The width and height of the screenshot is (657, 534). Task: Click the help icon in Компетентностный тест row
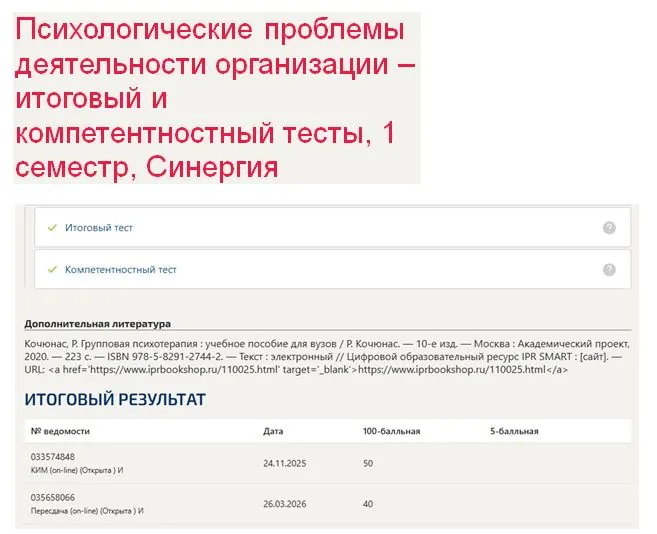[609, 270]
